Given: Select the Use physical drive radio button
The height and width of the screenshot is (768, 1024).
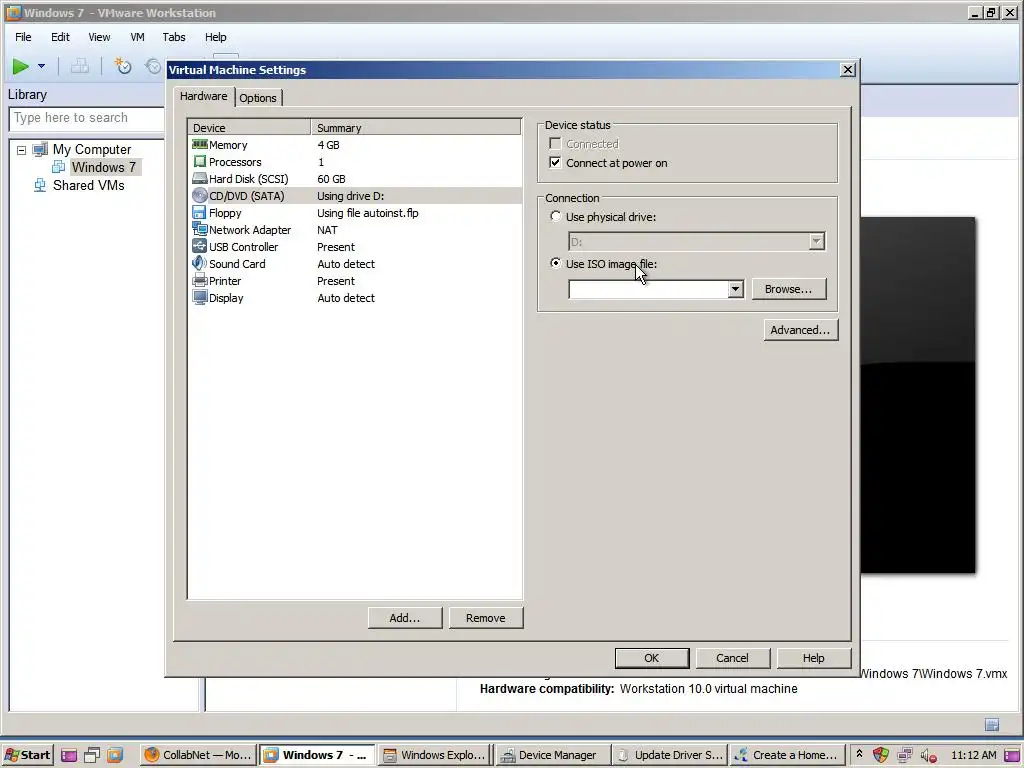Looking at the screenshot, I should coord(556,216).
